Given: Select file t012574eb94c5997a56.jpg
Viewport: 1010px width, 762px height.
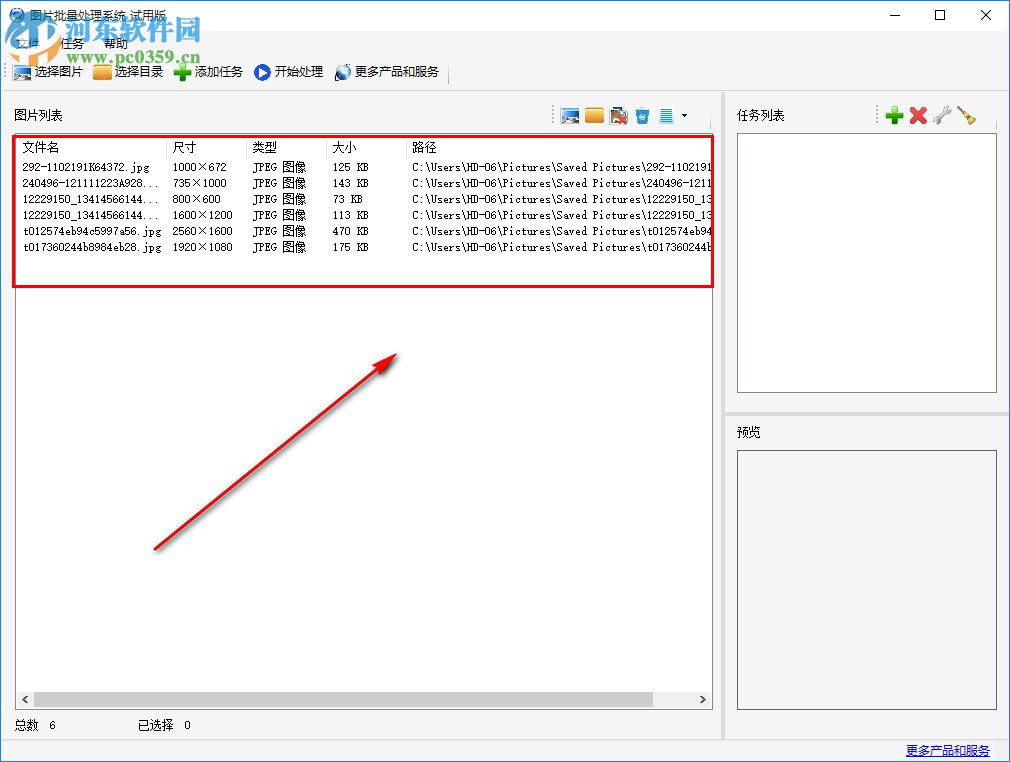Looking at the screenshot, I should point(92,231).
